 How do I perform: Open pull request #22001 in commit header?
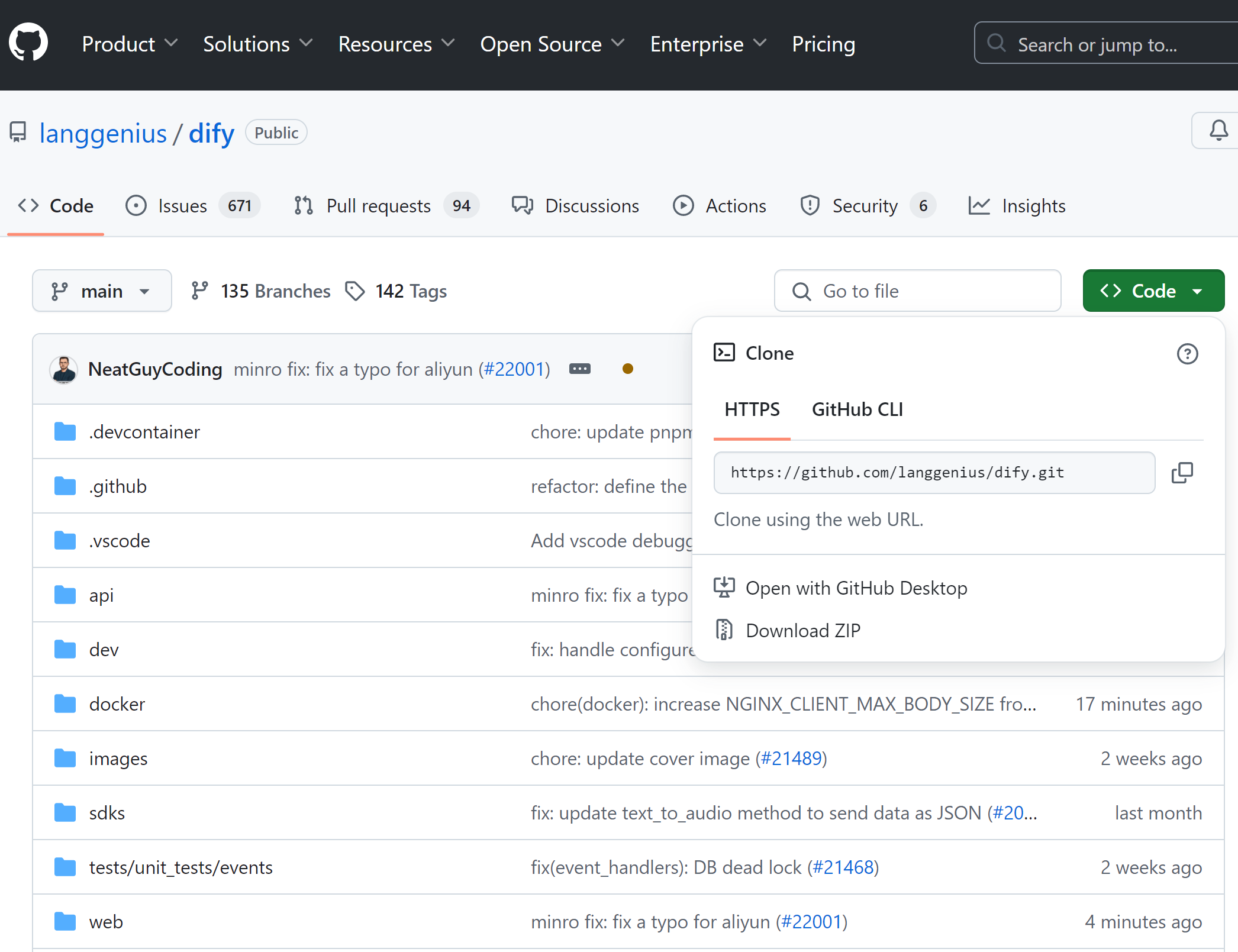[515, 369]
